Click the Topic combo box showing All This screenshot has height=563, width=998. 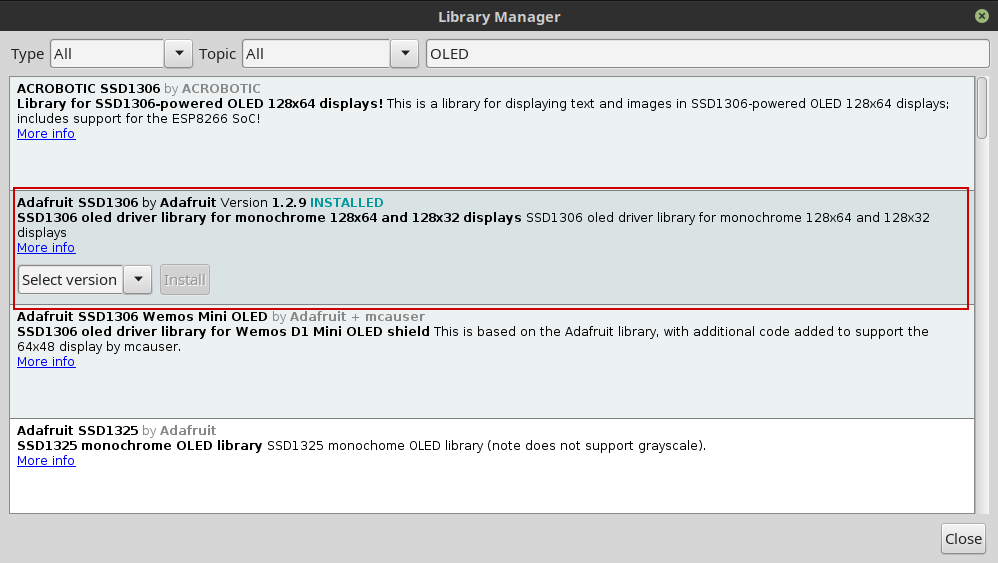tap(316, 53)
